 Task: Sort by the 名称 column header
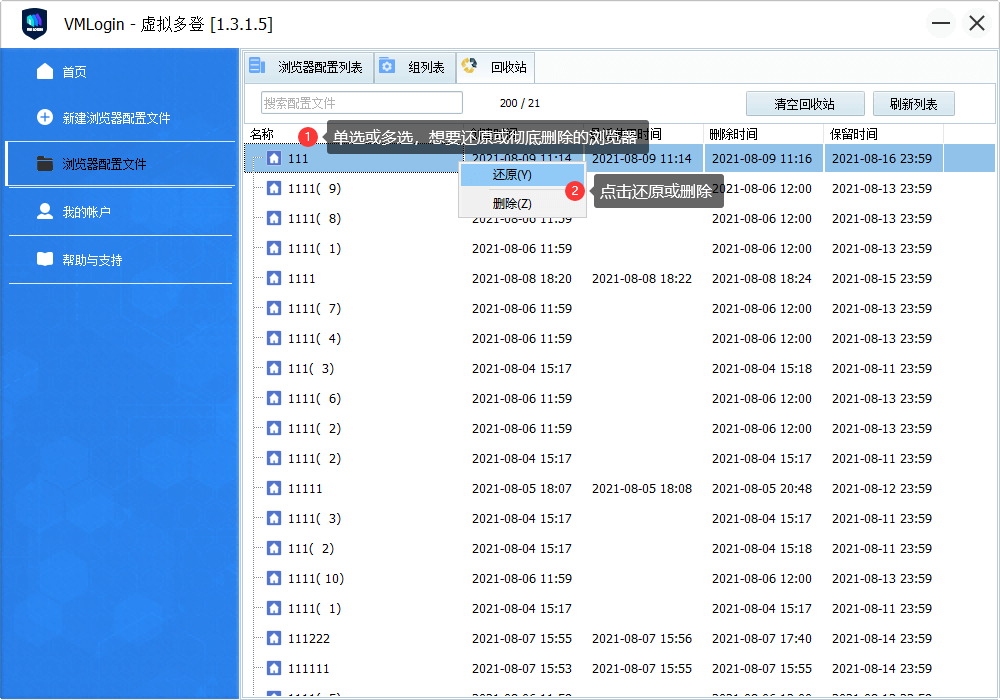pyautogui.click(x=261, y=134)
